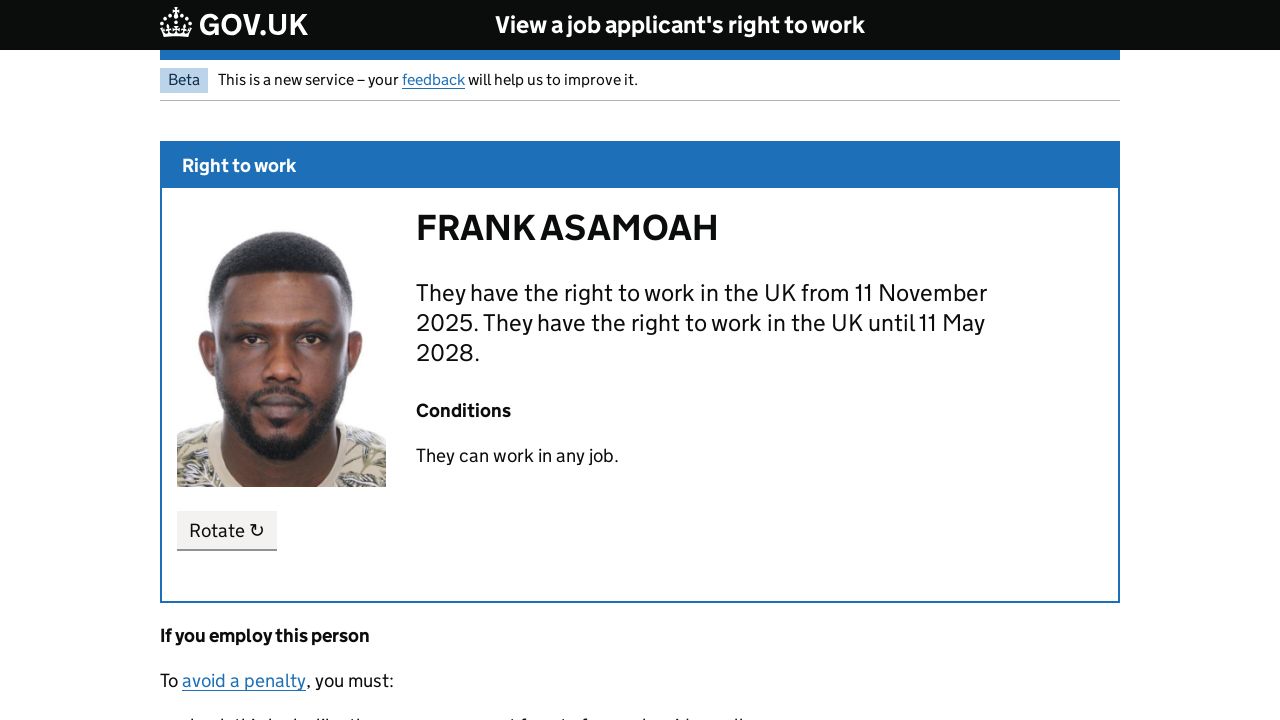Open the feedback link
The image size is (1280, 720).
(433, 80)
